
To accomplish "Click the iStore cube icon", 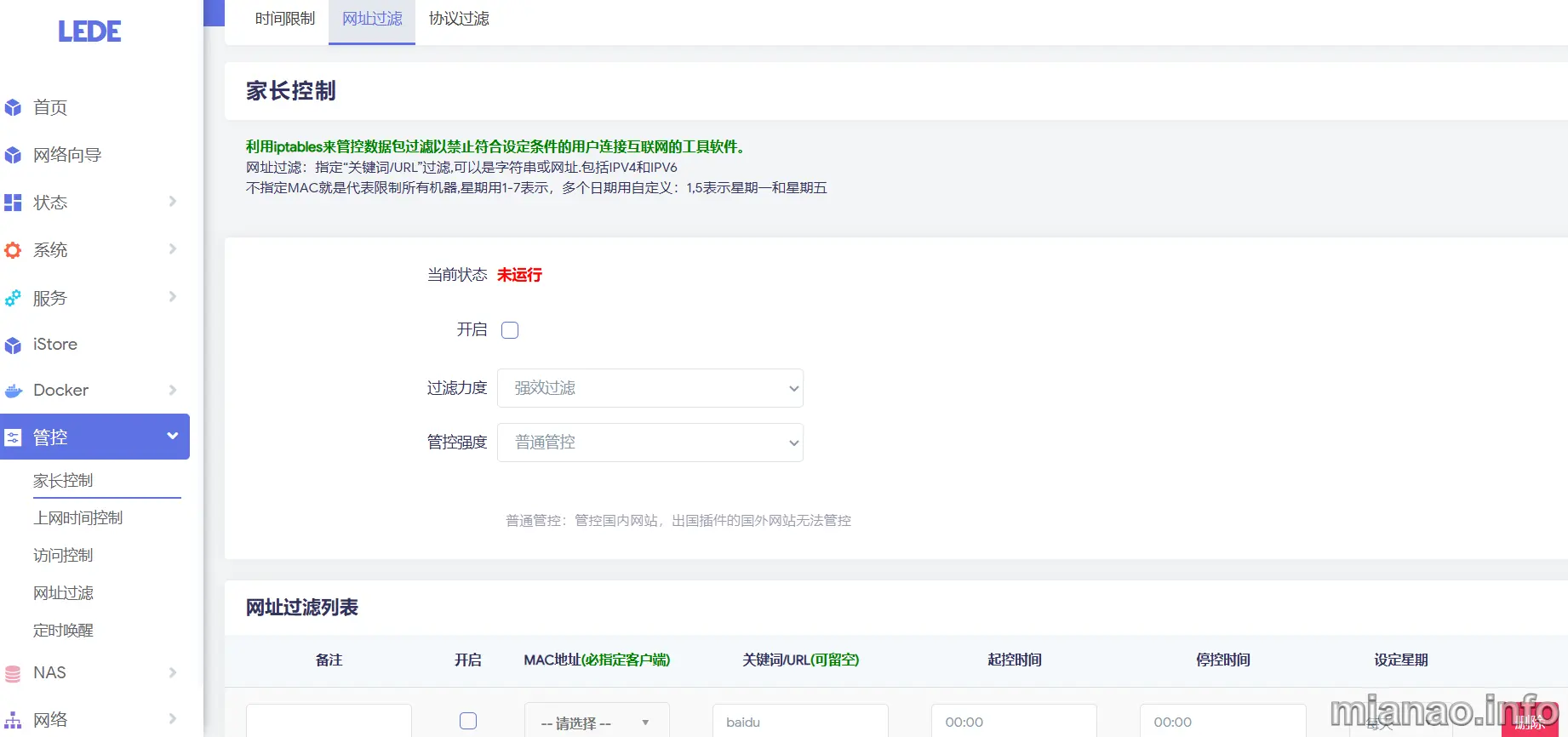I will [x=13, y=345].
